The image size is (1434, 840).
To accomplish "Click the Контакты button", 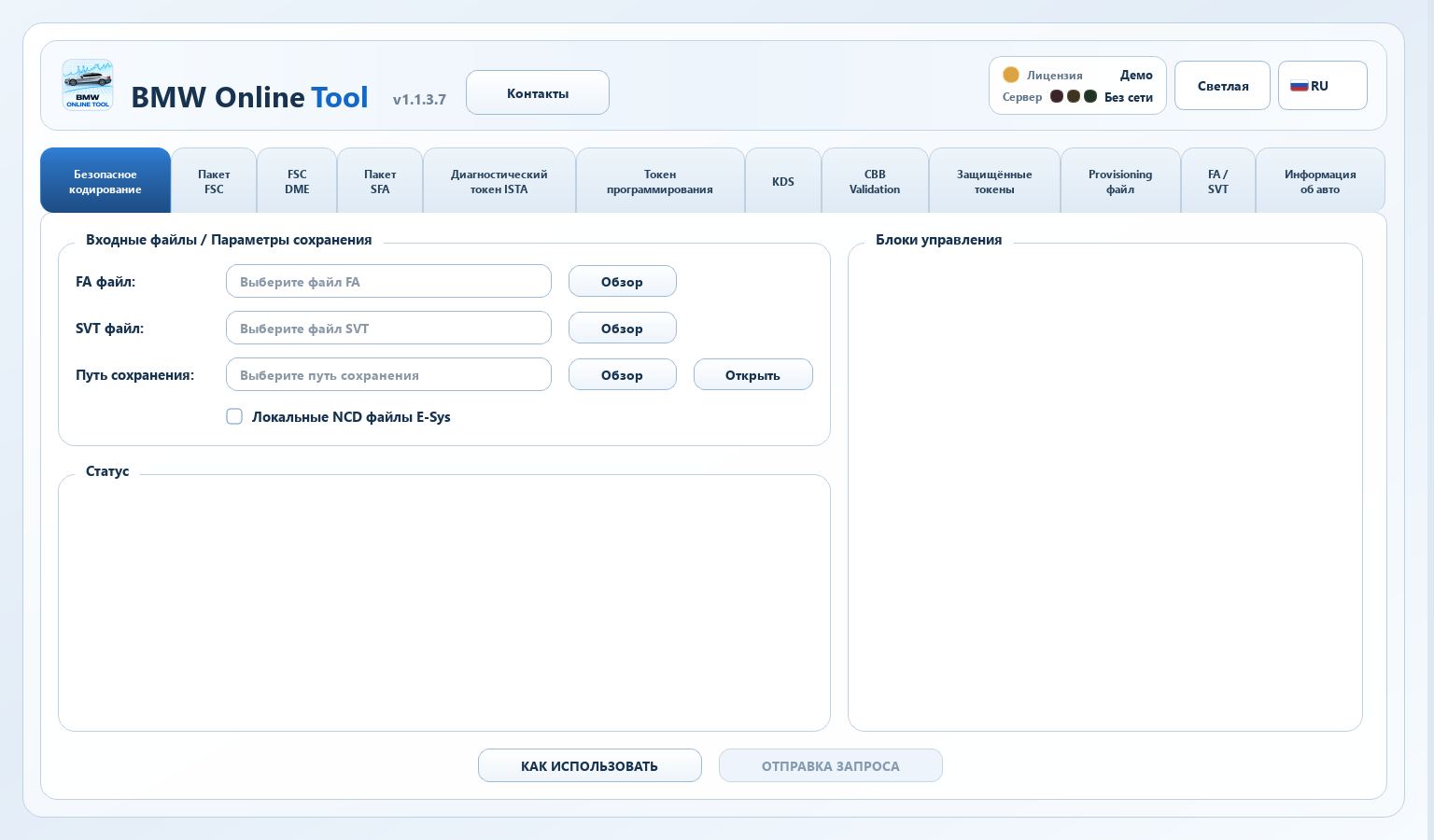I will 538,92.
